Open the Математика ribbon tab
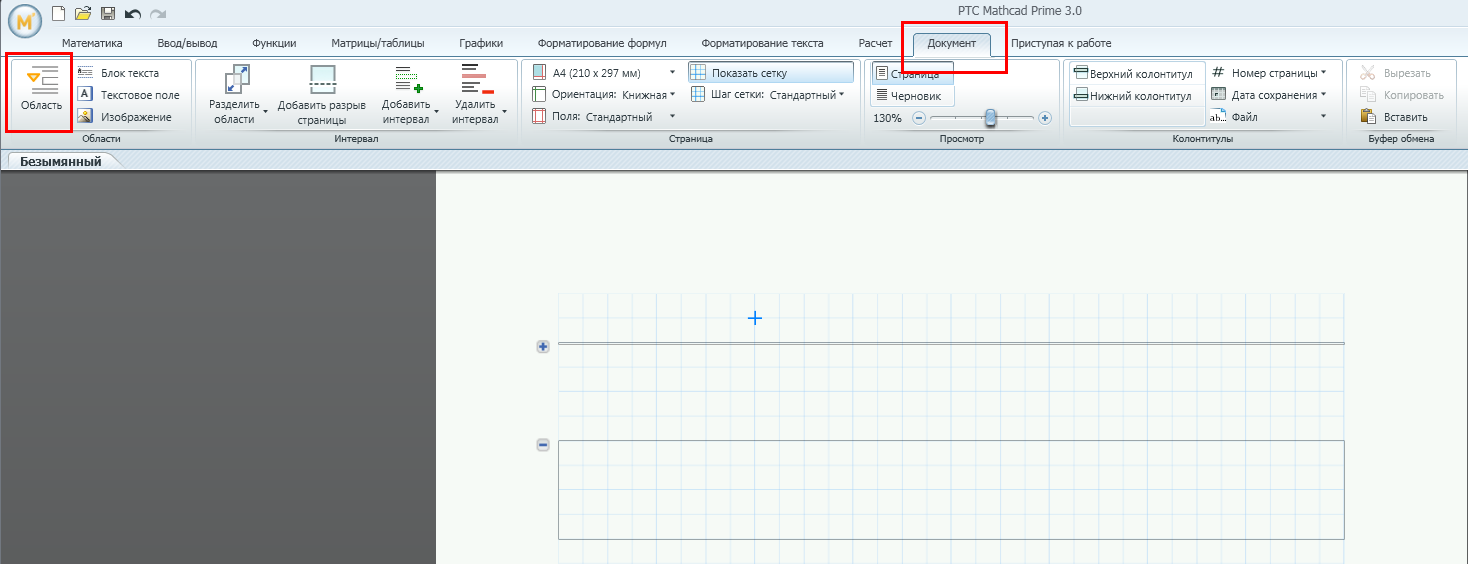 click(x=92, y=43)
